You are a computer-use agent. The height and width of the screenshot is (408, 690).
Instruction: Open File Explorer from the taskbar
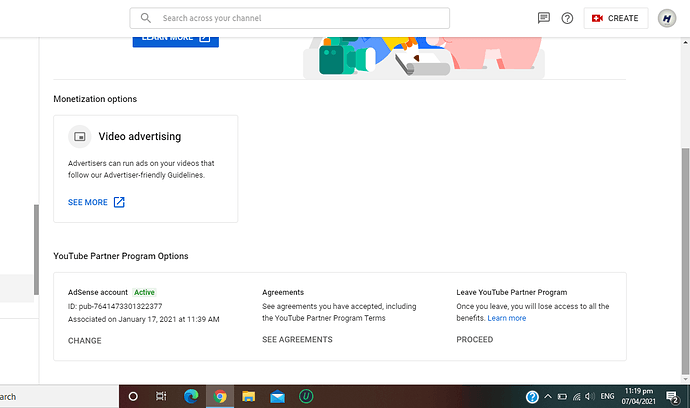pyautogui.click(x=249, y=397)
